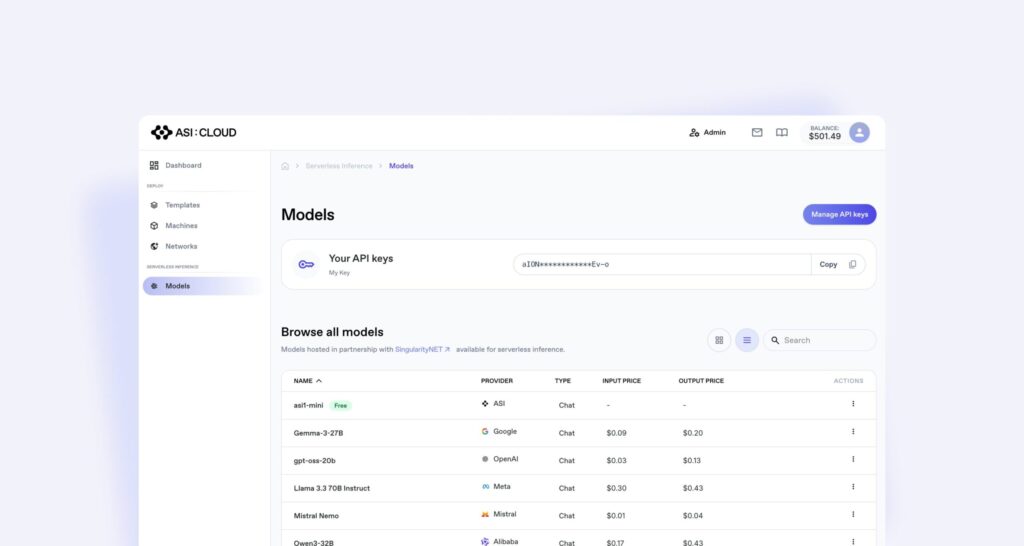Open actions menu for asi1-mini row
The height and width of the screenshot is (546, 1024).
pos(853,404)
